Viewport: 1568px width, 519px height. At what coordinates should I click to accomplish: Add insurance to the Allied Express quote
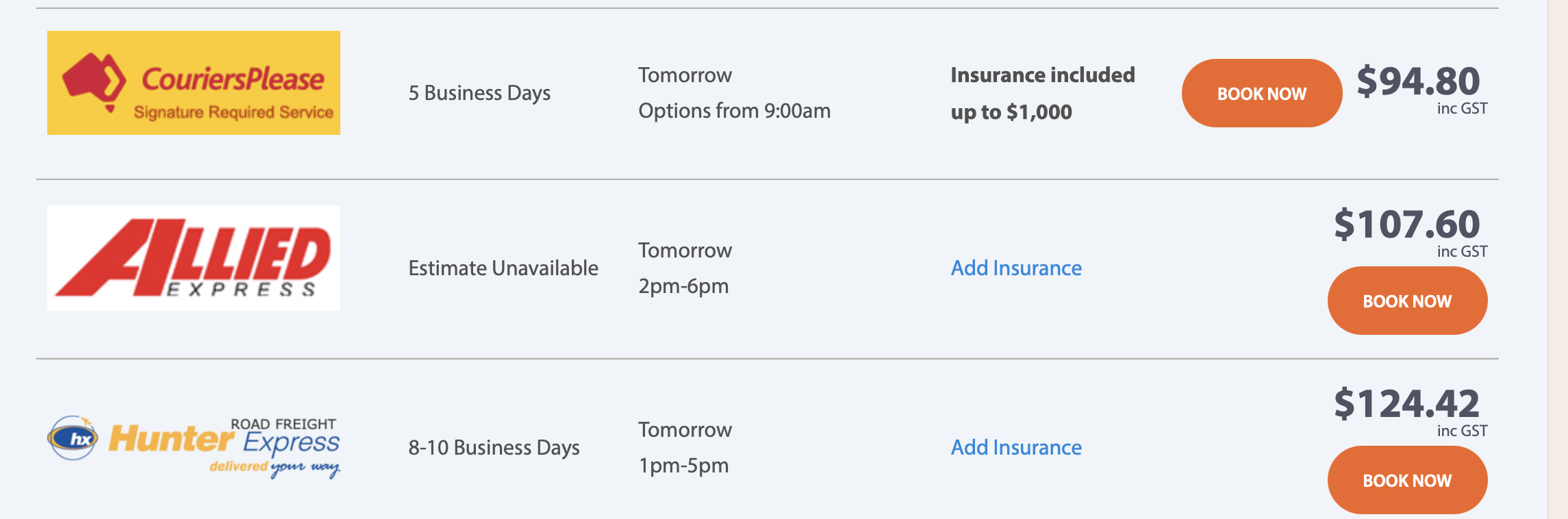click(x=1016, y=268)
